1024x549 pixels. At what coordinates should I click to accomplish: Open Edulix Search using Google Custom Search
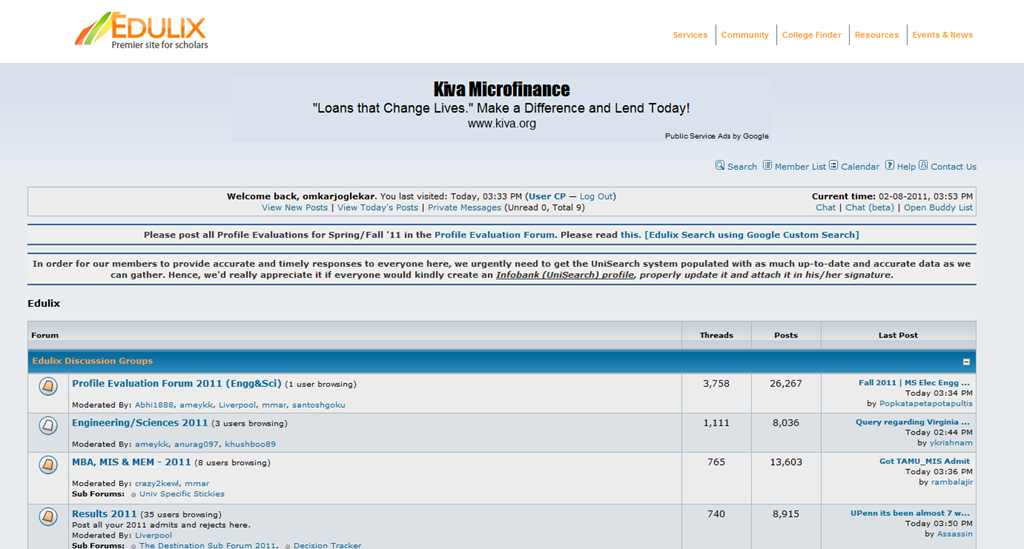752,235
